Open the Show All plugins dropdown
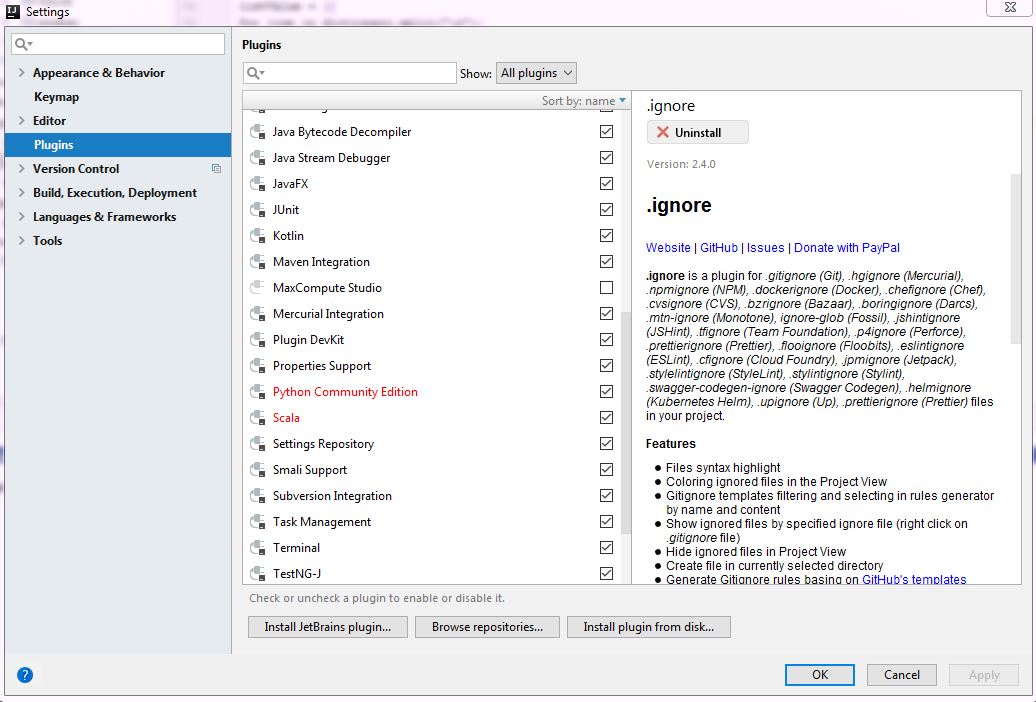This screenshot has height=702, width=1036. pos(536,73)
